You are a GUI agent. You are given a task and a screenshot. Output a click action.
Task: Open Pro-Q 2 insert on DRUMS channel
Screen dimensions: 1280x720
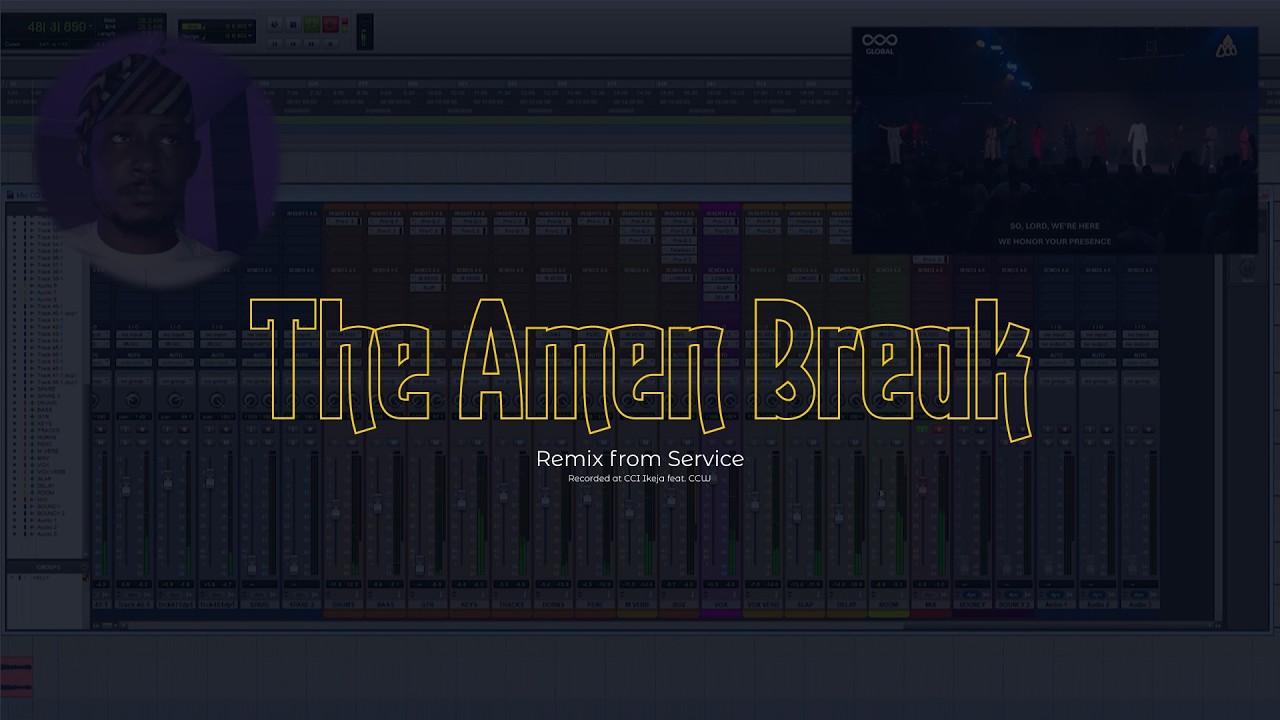(x=343, y=221)
